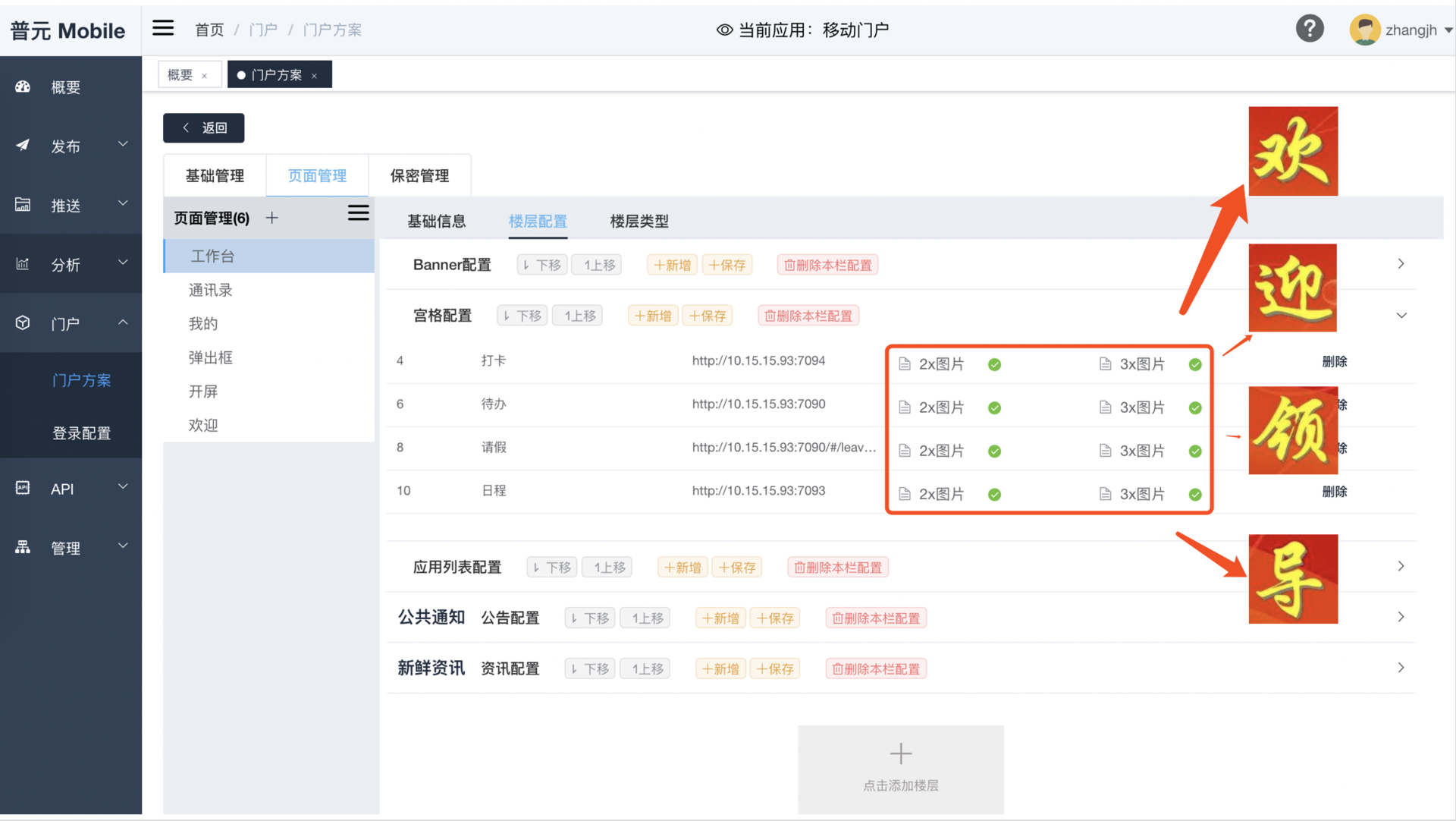Collapse the 宫格配置 section chevron
1456x821 pixels.
point(1401,316)
